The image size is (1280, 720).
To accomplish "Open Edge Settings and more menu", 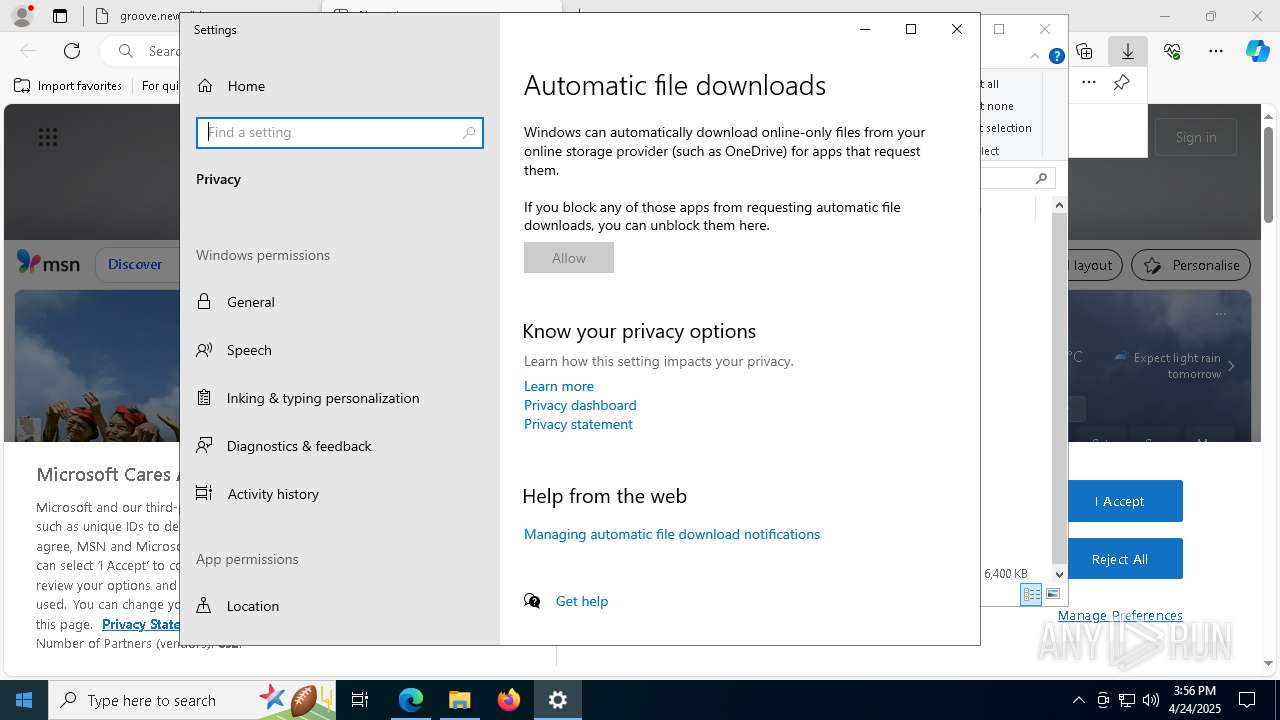I will click(1216, 51).
